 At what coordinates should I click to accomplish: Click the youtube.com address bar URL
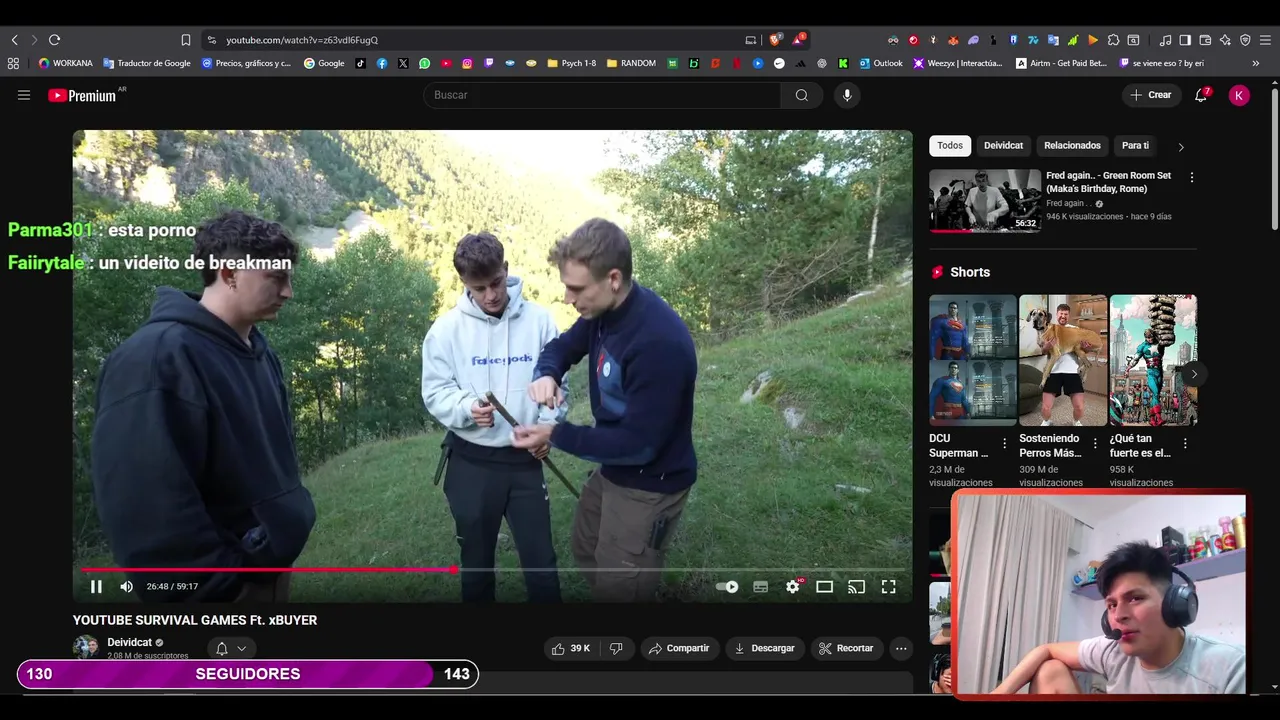(x=302, y=40)
